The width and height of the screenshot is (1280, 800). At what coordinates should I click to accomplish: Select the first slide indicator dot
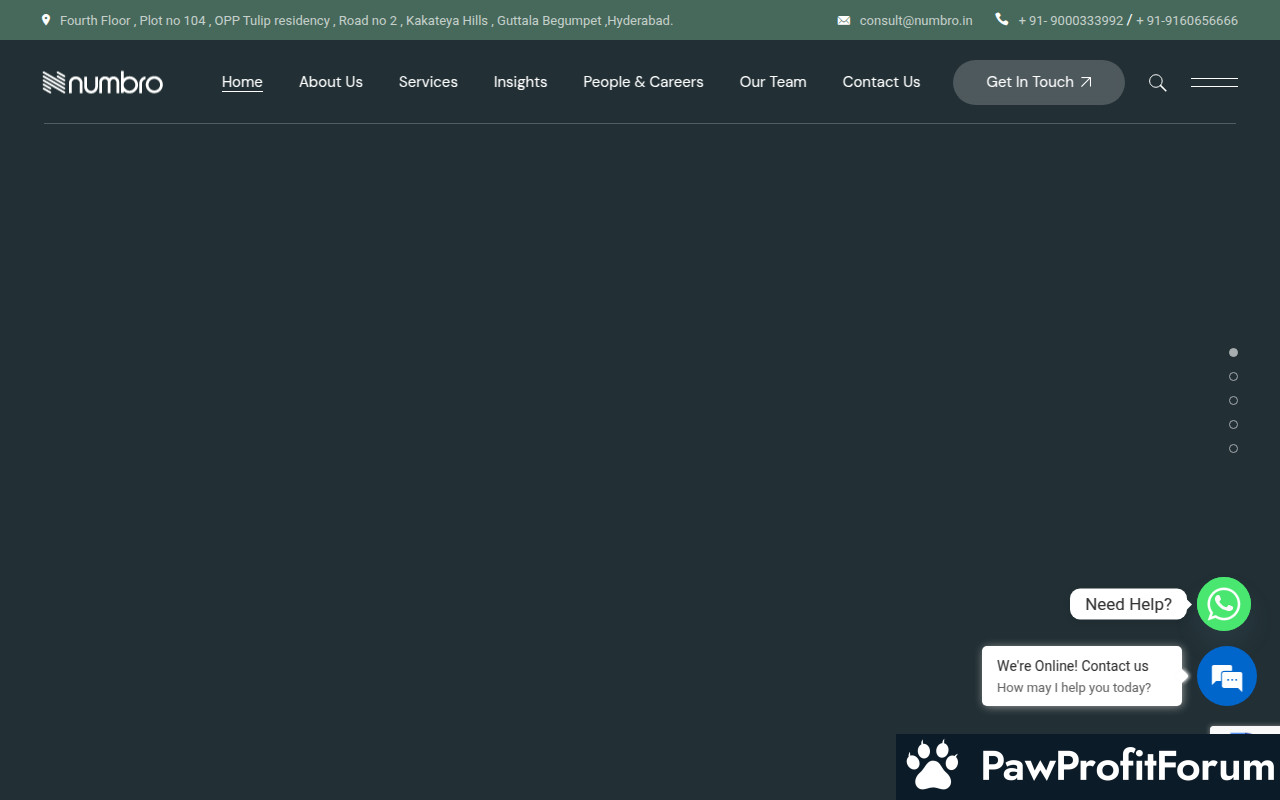[x=1233, y=353]
